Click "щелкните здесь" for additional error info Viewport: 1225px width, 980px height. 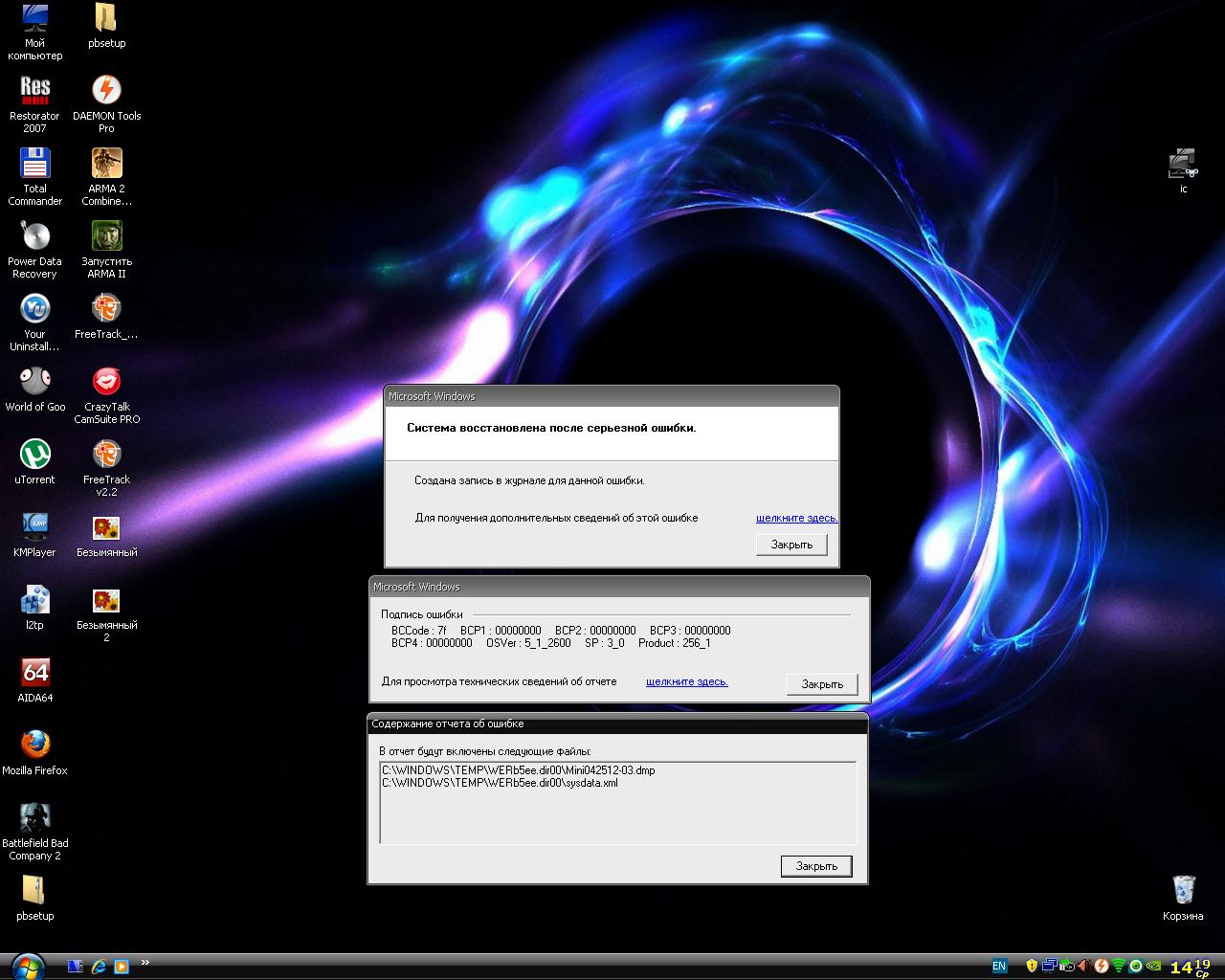796,518
